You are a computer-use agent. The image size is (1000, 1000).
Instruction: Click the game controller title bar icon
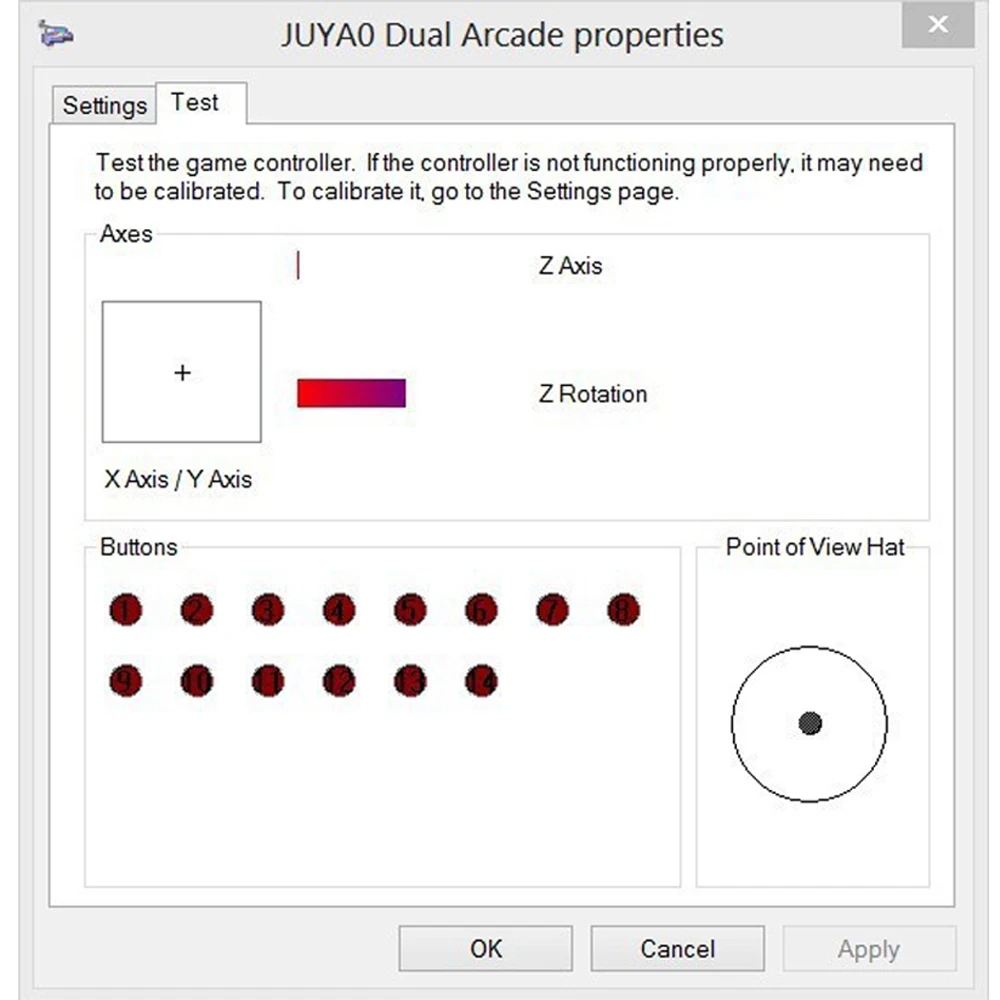pos(56,35)
